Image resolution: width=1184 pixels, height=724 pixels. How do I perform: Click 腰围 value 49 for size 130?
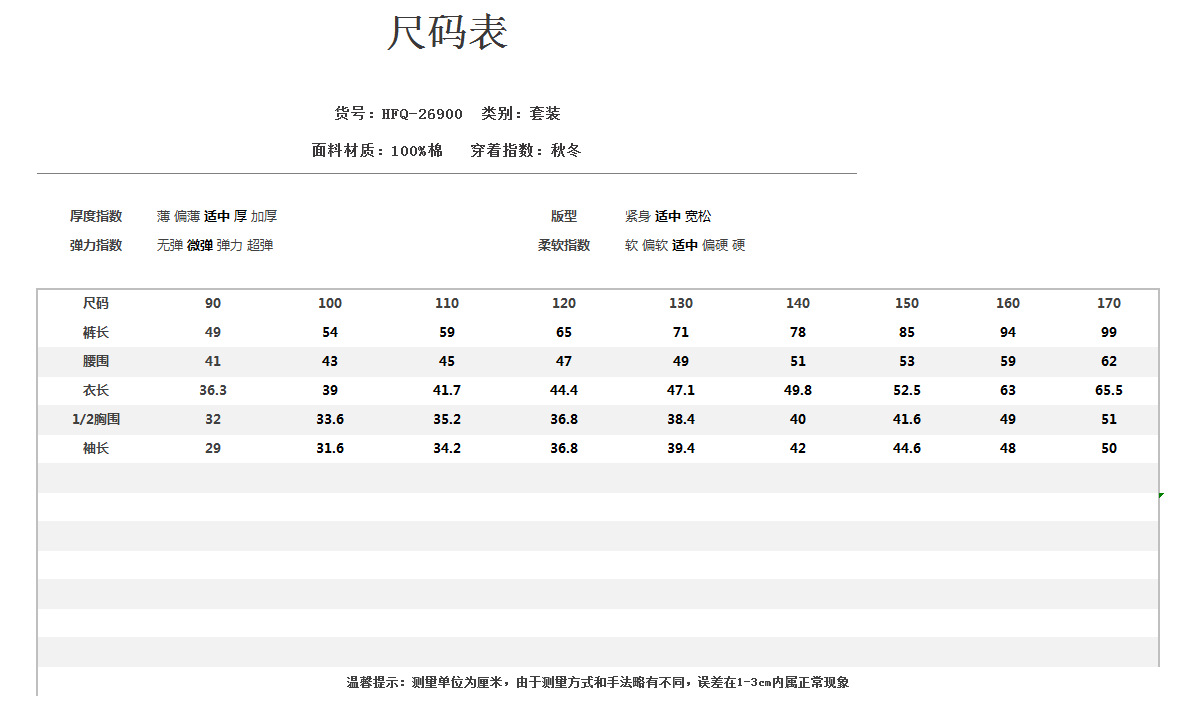681,362
